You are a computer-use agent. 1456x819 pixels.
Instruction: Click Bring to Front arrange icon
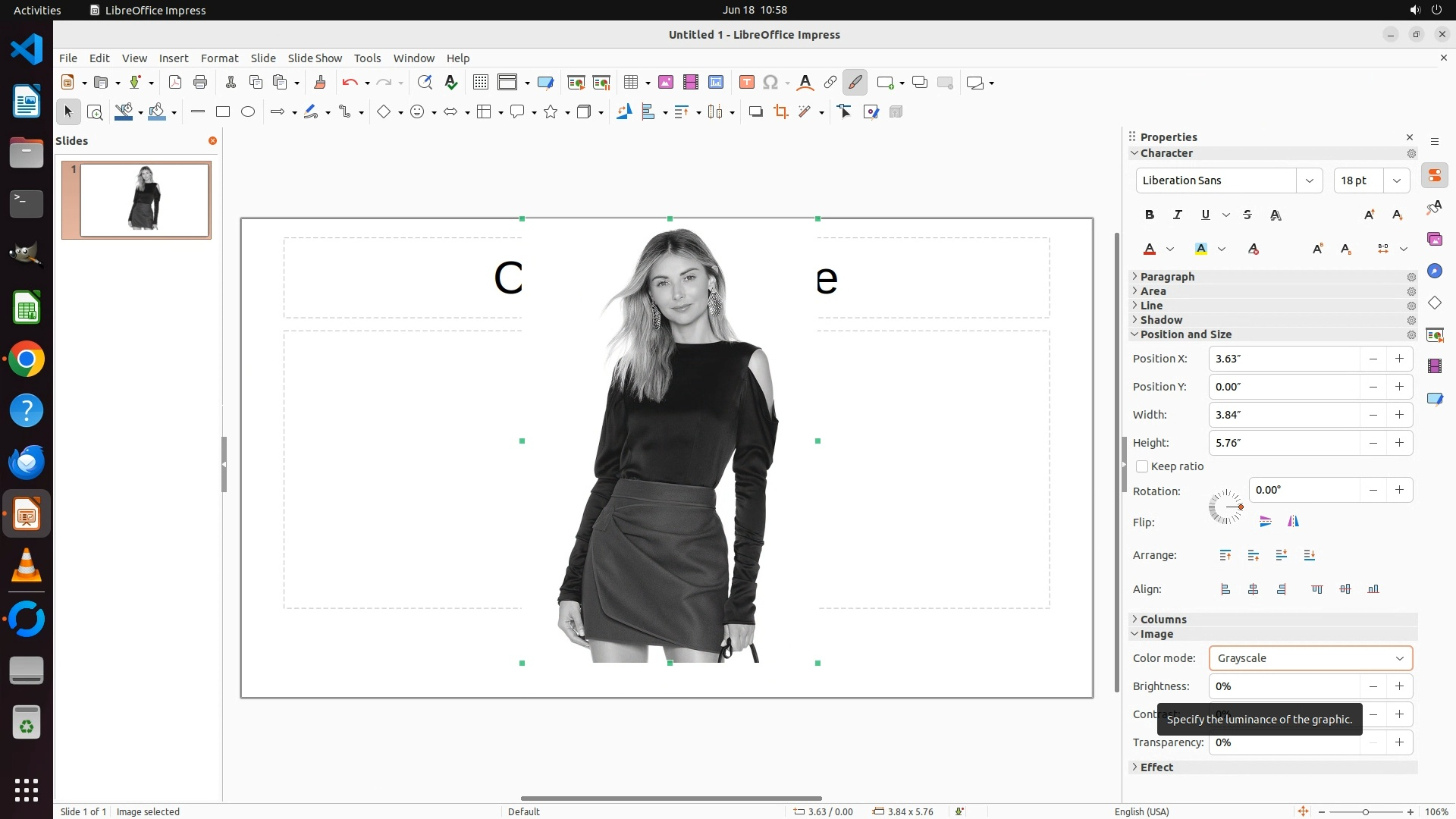(1225, 555)
